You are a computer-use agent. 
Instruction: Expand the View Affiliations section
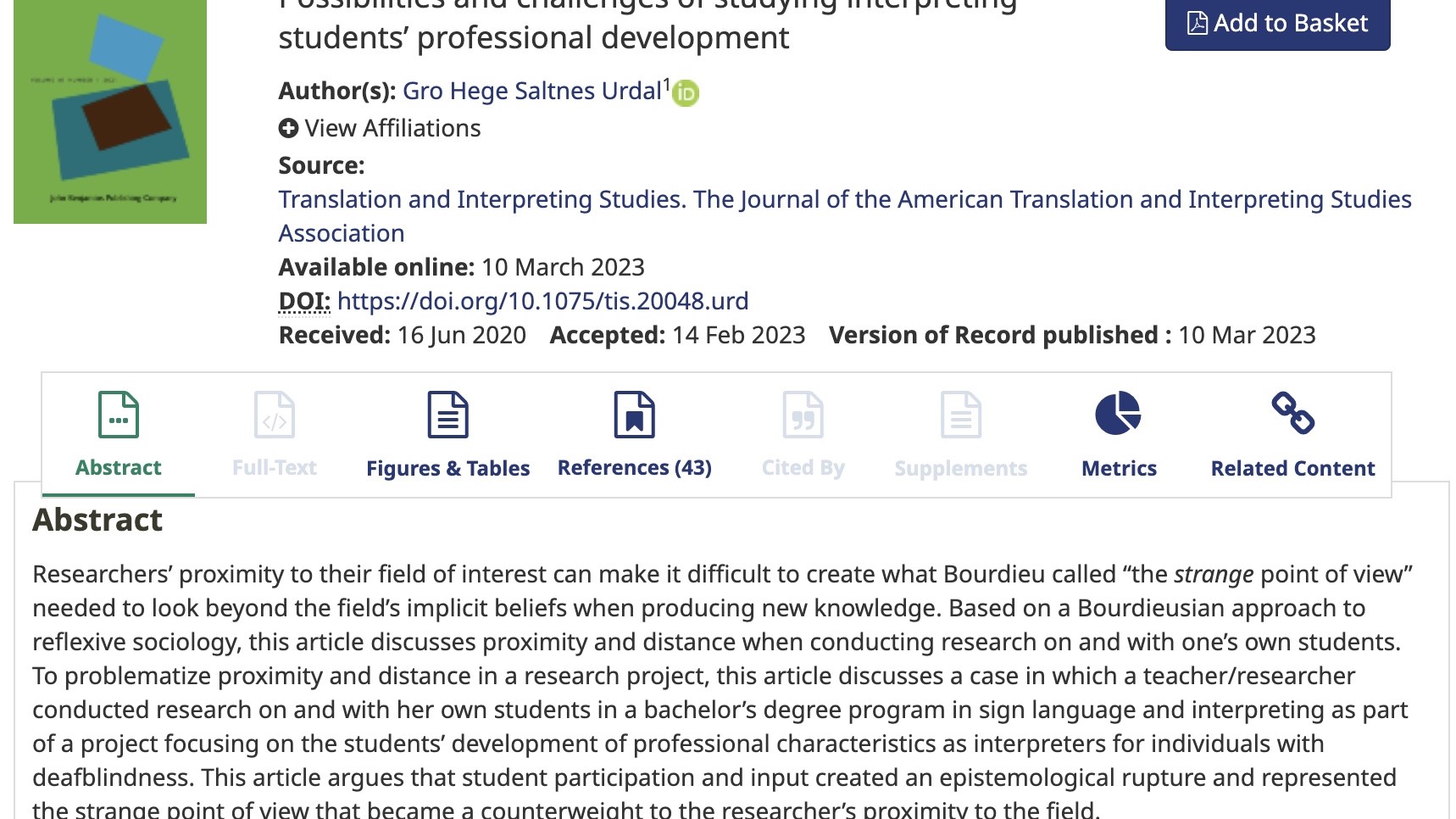(392, 129)
